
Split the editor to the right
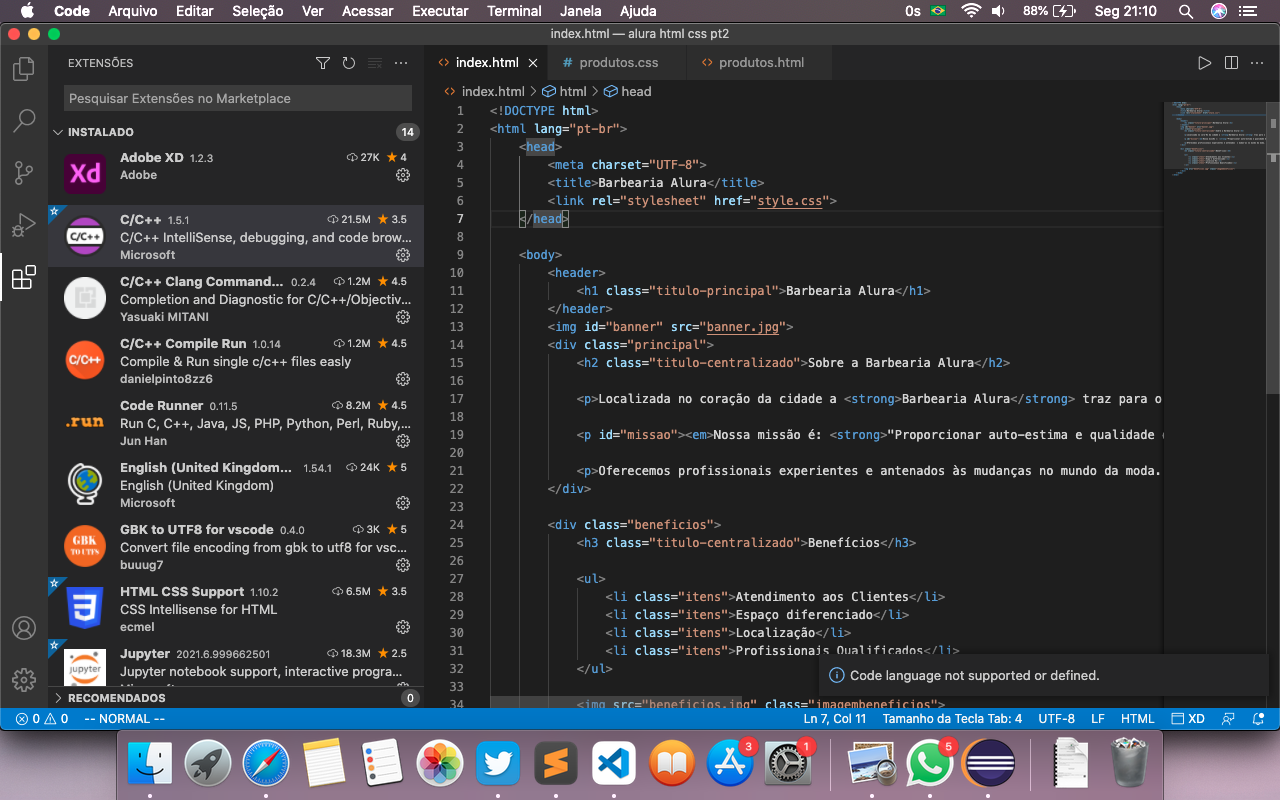1231,62
